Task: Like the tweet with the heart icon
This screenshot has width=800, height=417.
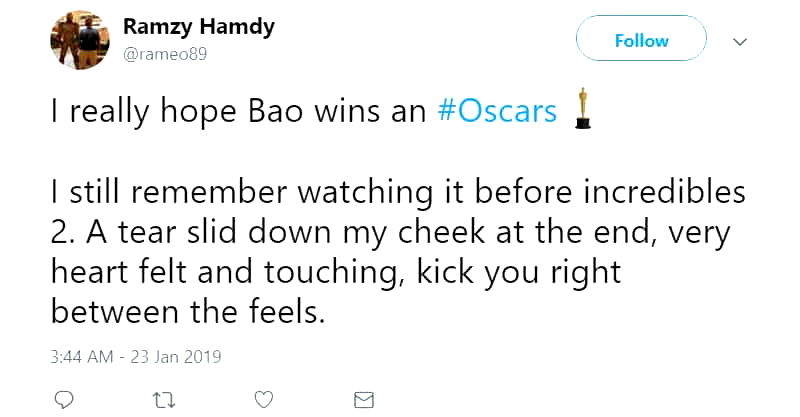Action: 264,399
